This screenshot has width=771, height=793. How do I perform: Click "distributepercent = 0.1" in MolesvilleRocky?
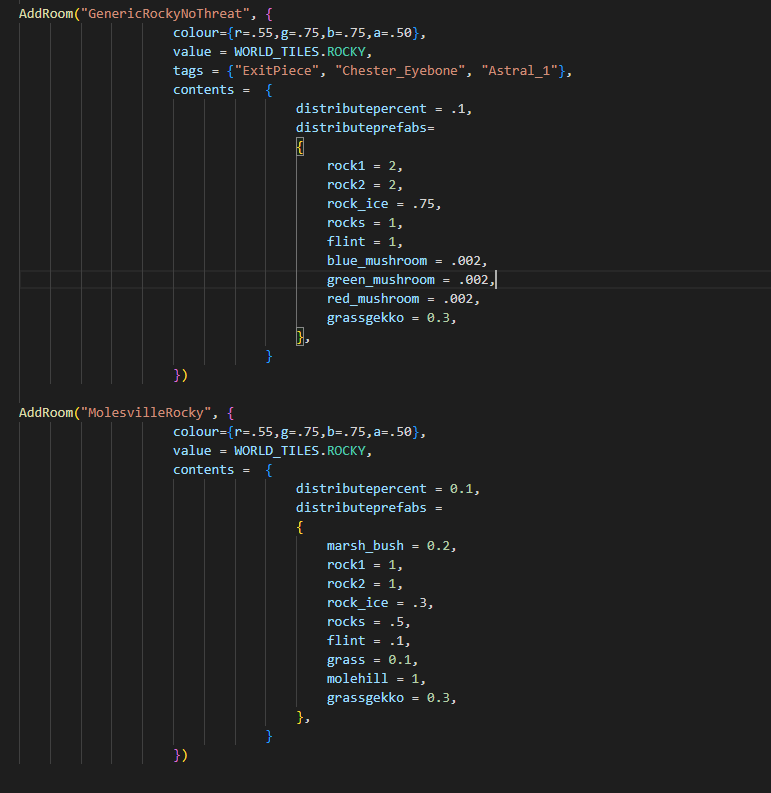click(x=387, y=488)
